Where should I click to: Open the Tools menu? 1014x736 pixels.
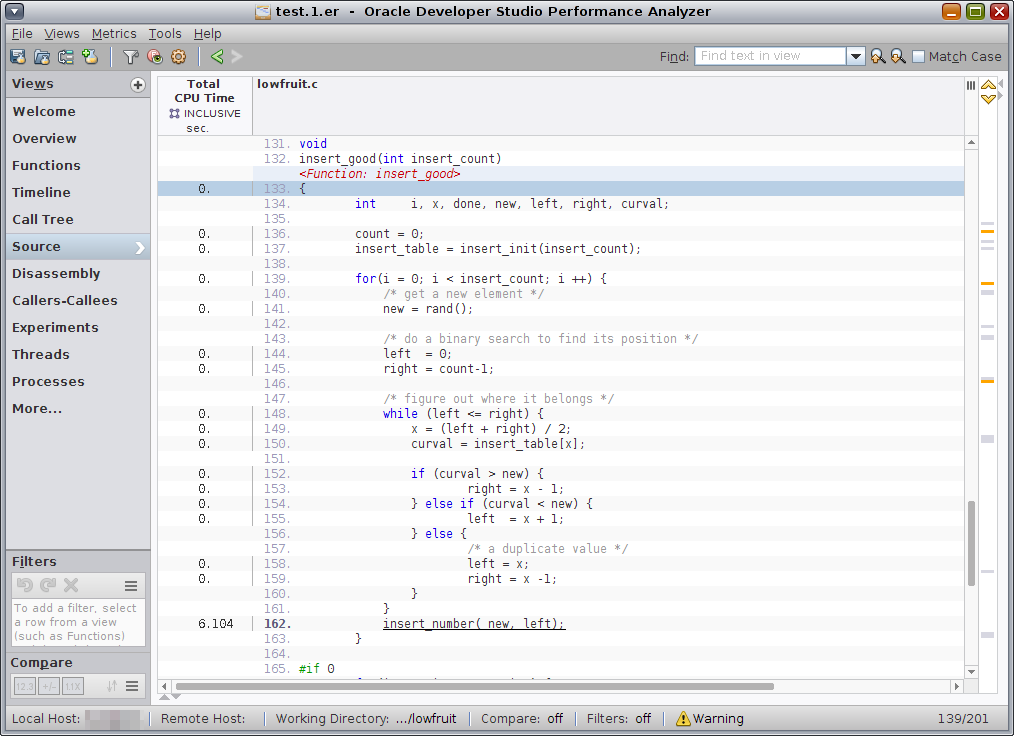point(165,34)
